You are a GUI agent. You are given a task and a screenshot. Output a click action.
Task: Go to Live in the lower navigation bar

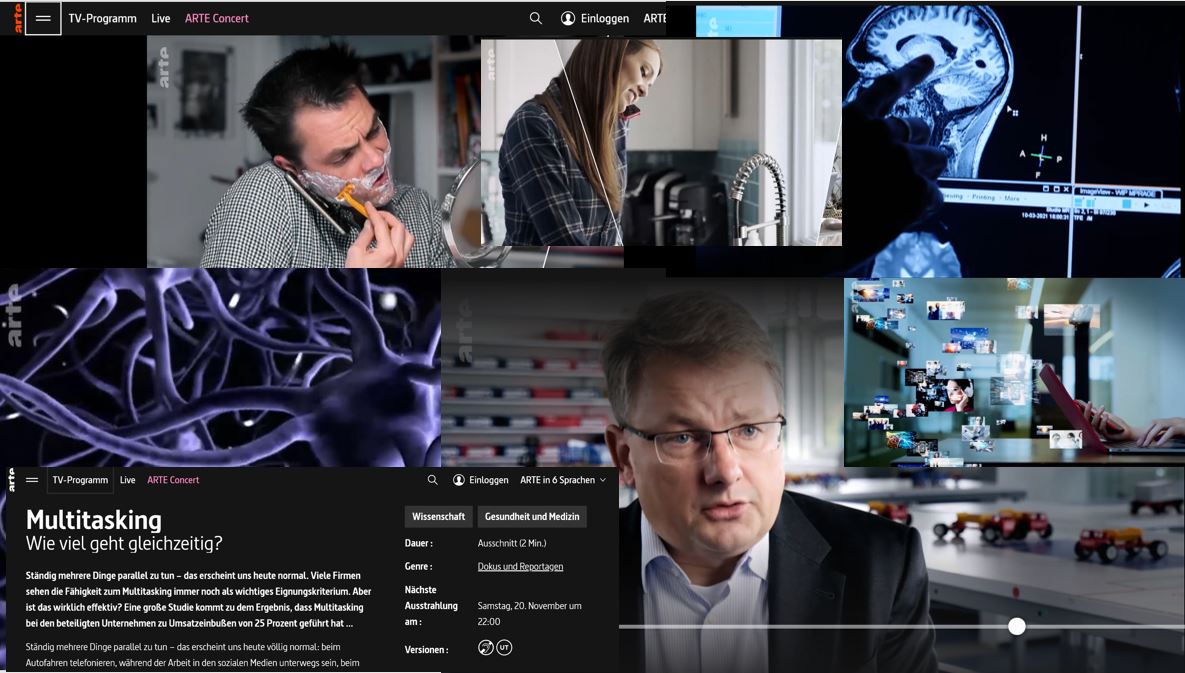(x=128, y=480)
